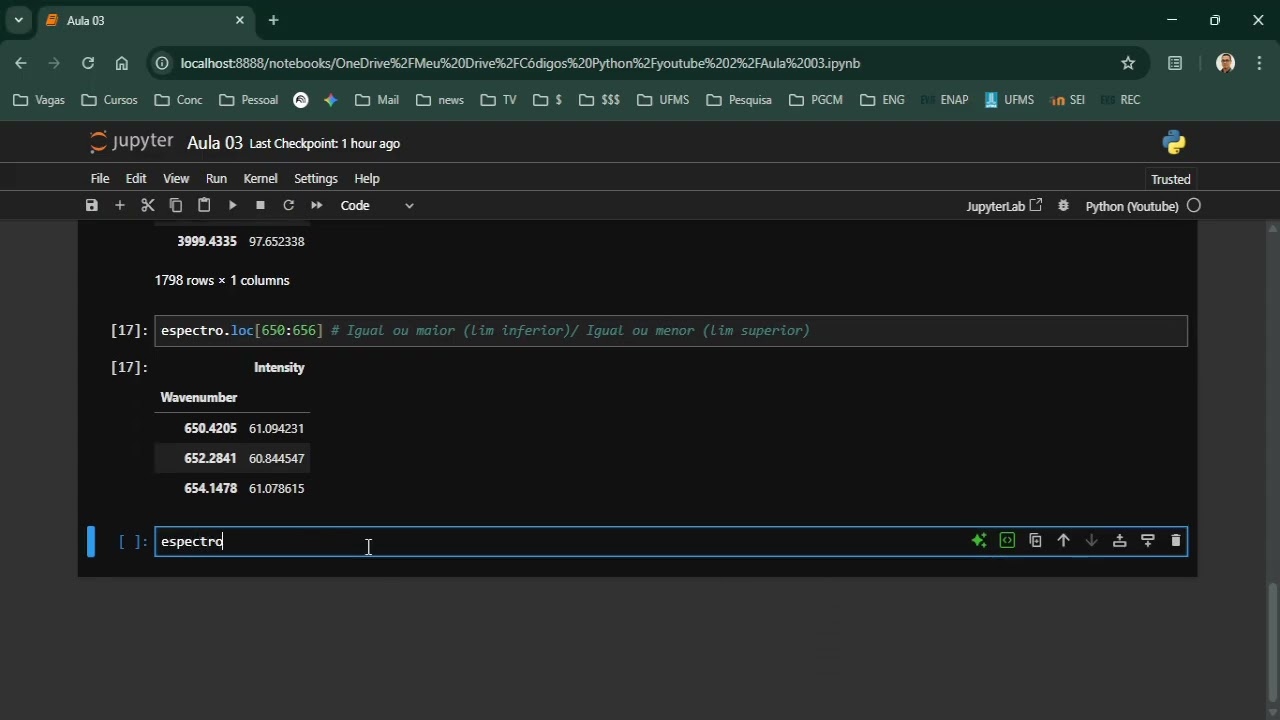Image resolution: width=1280 pixels, height=720 pixels.
Task: Enable the debugger bug icon
Action: click(1064, 205)
